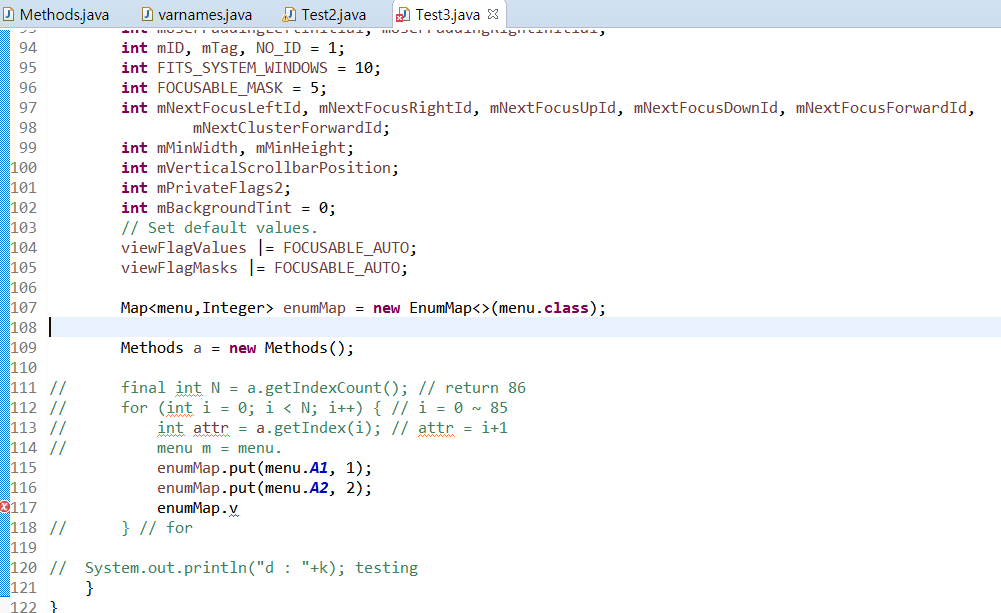The height and width of the screenshot is (613, 1001).
Task: Click the '// Set default values.' comment
Action: 219,228
